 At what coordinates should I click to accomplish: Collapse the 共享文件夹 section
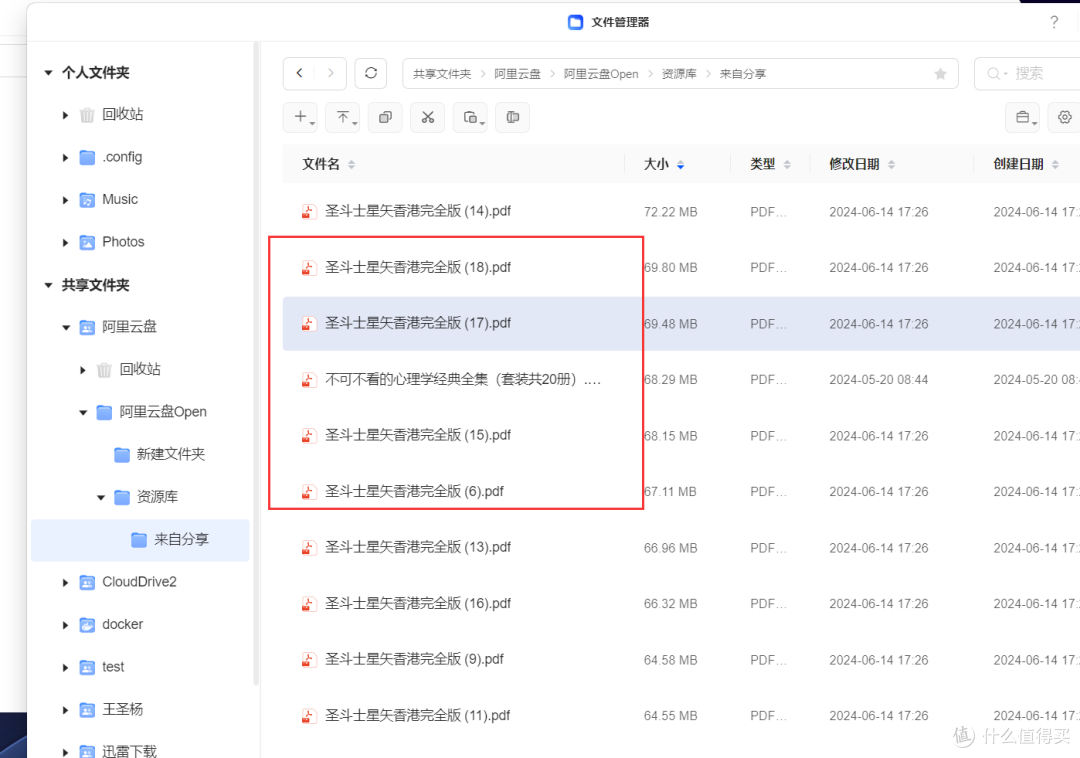pyautogui.click(x=48, y=285)
